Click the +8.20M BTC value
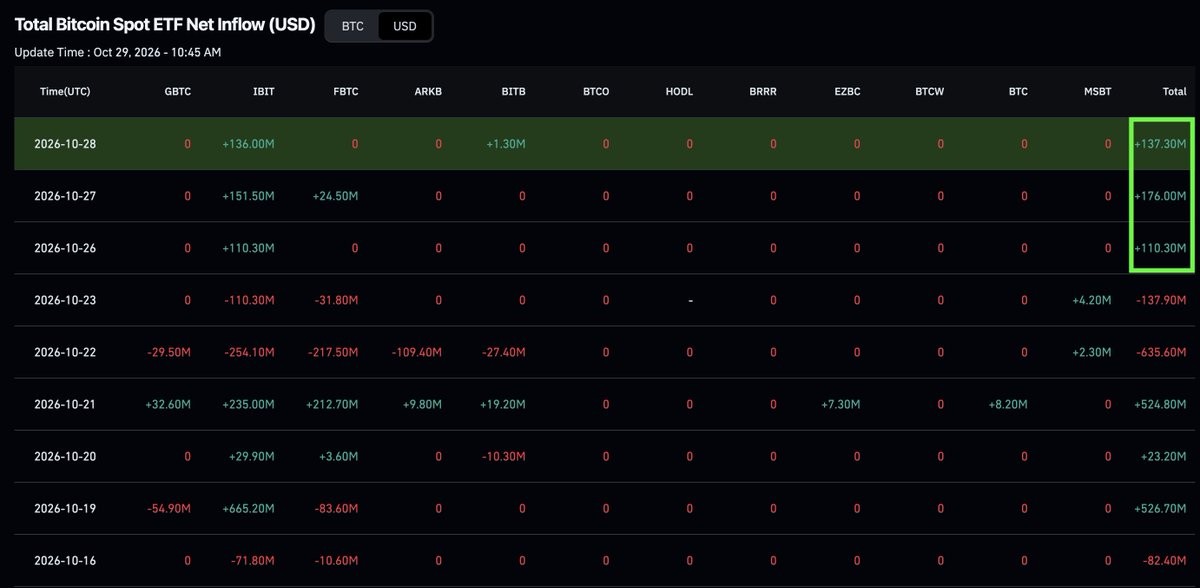The image size is (1200, 588). tap(1007, 404)
